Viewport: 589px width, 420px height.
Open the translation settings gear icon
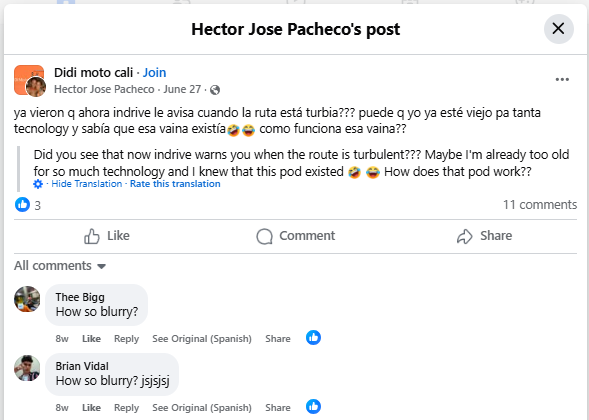coord(38,184)
